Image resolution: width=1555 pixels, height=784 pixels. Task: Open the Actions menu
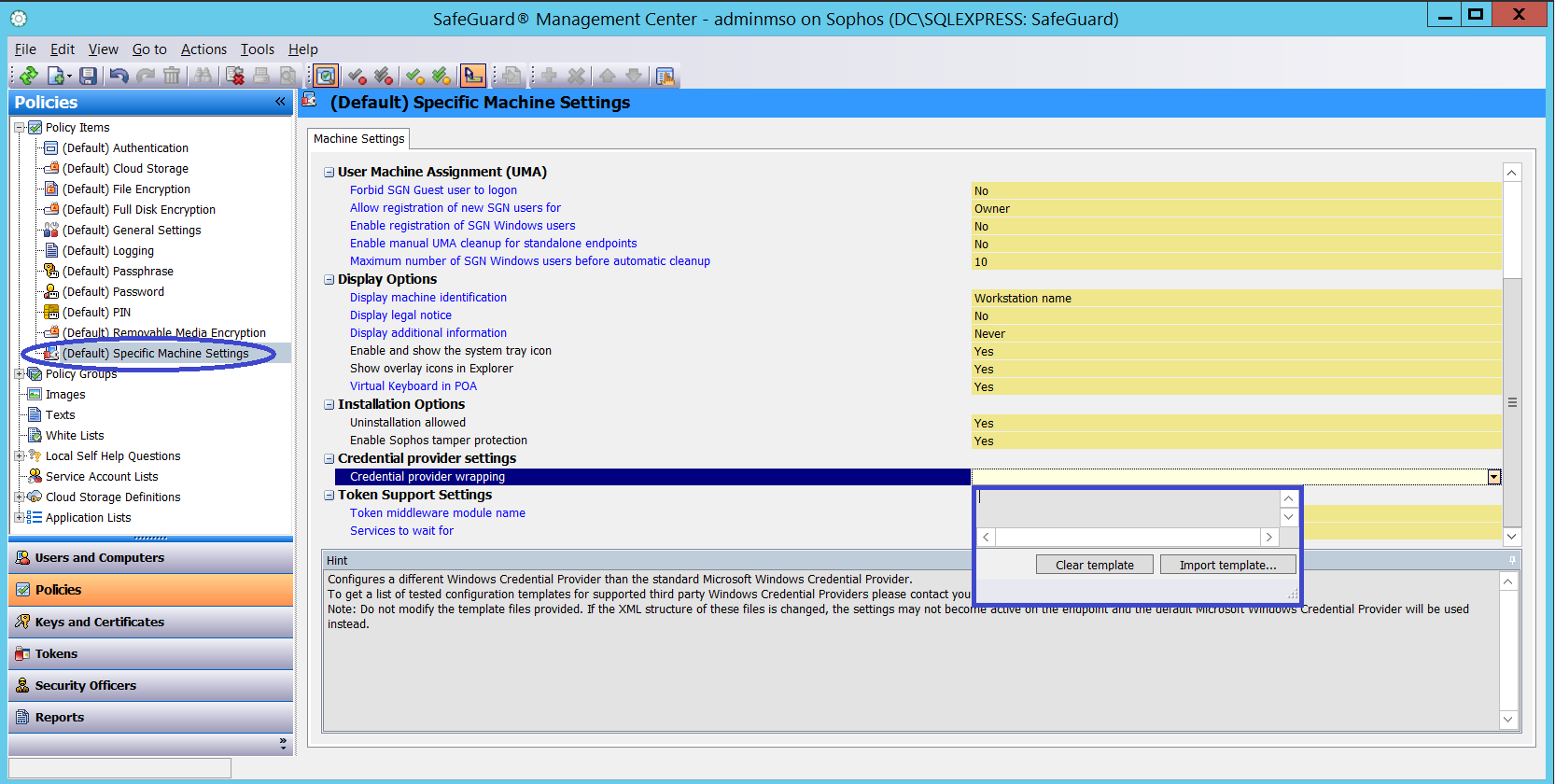[203, 49]
